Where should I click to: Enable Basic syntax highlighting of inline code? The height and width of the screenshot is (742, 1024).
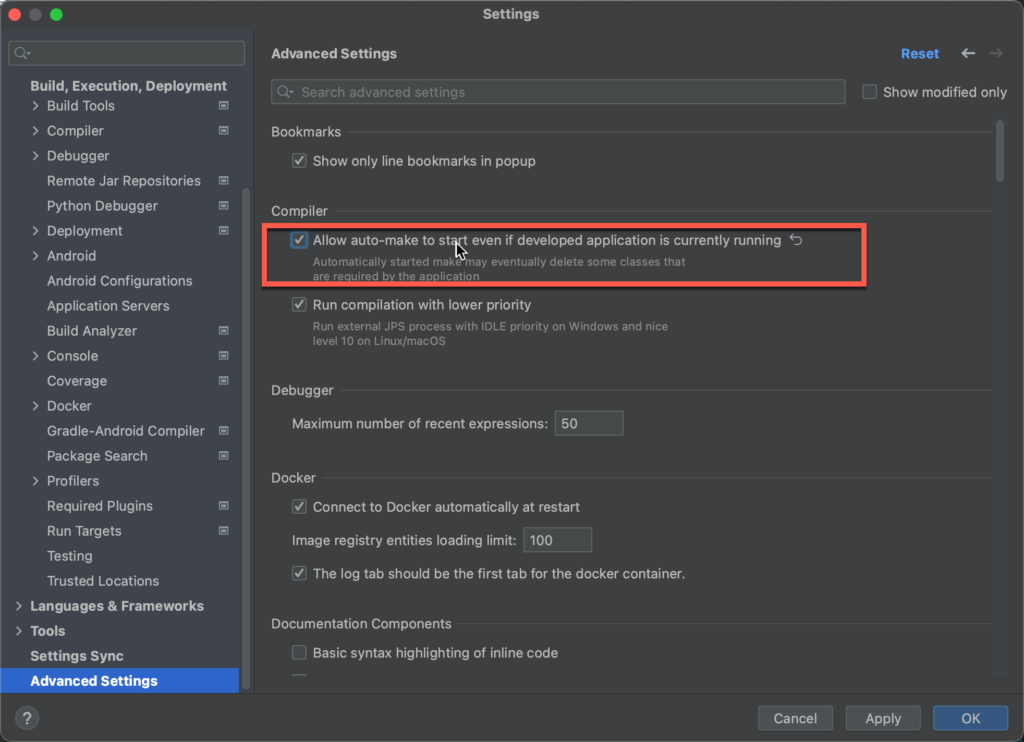(299, 653)
